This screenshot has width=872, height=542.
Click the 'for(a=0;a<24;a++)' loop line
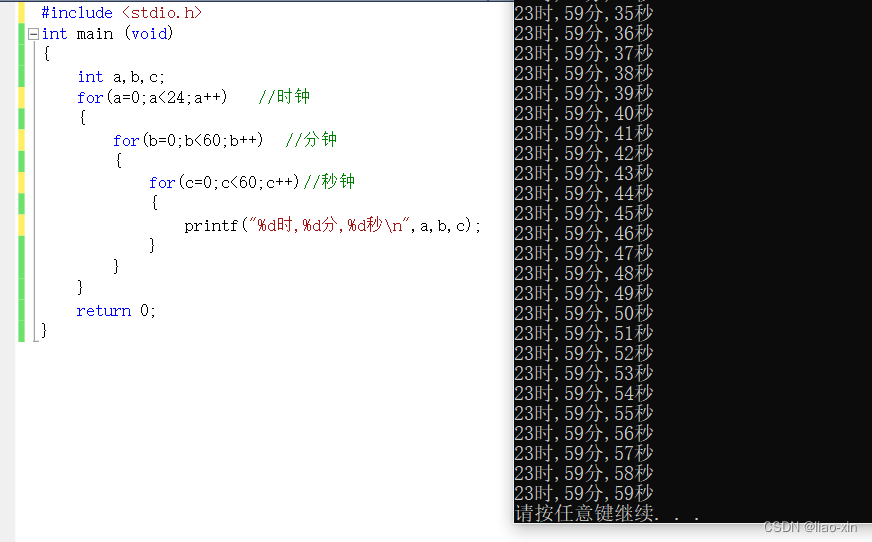tap(152, 97)
